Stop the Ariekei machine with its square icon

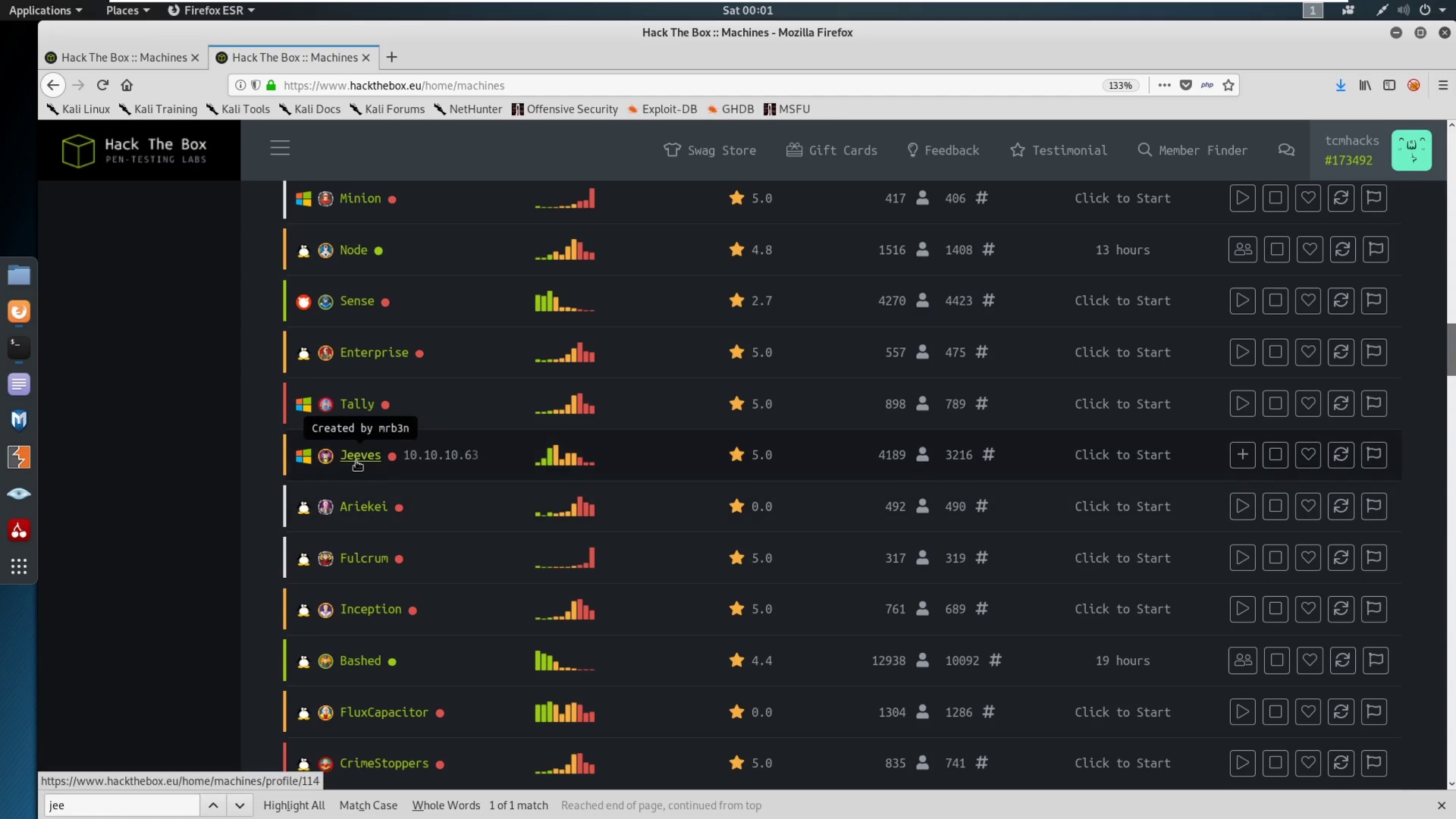[1276, 507]
